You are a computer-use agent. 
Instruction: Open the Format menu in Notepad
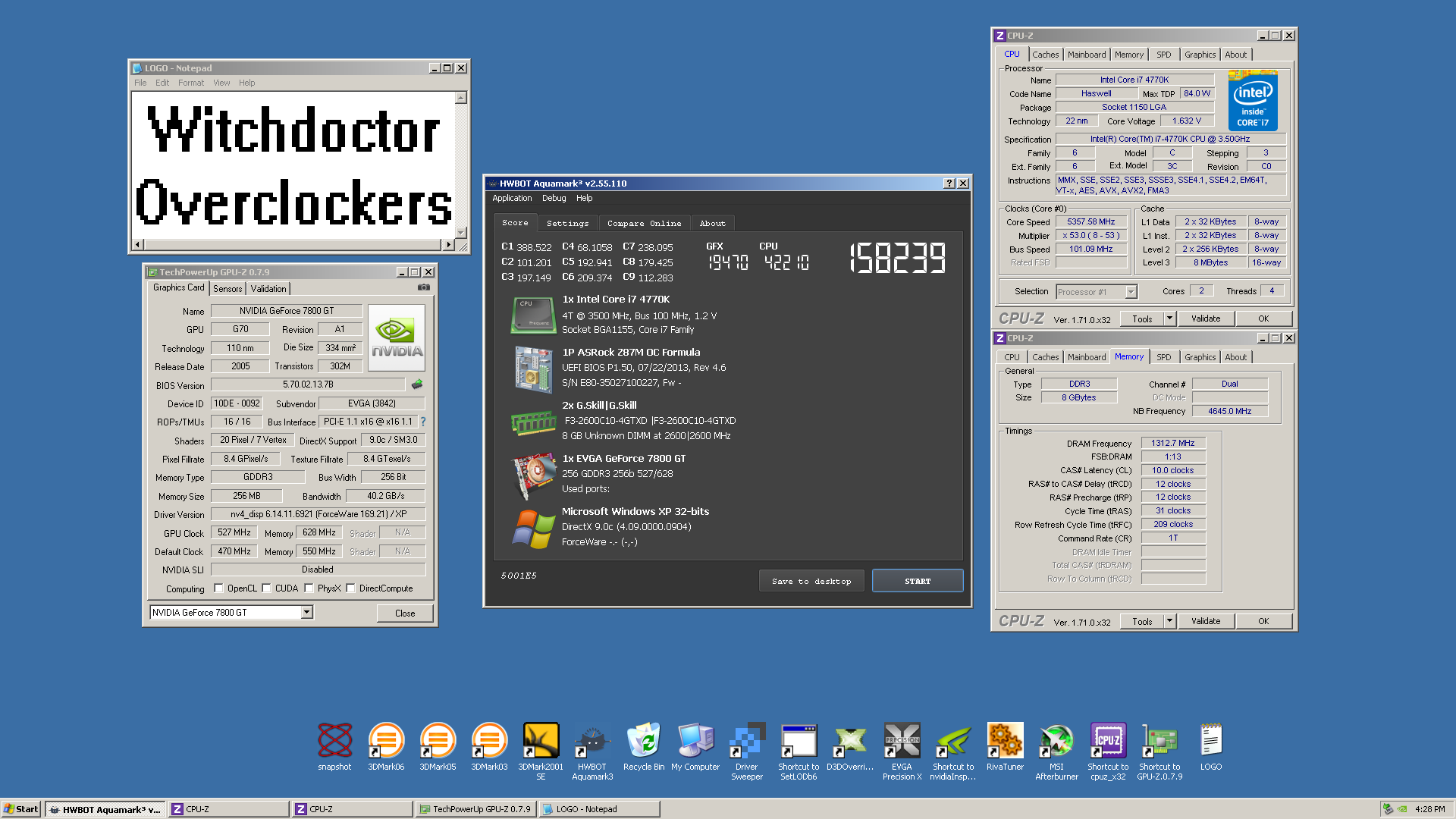pyautogui.click(x=191, y=83)
